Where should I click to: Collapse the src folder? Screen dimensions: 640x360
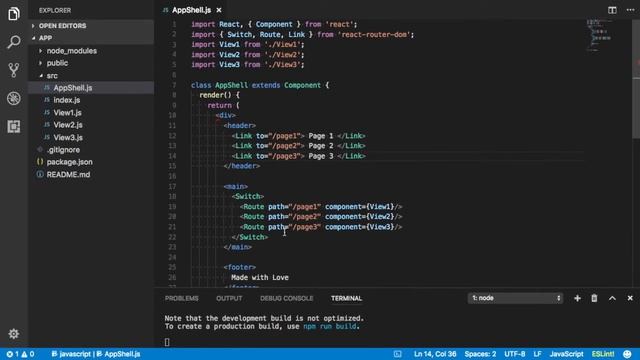pos(52,76)
